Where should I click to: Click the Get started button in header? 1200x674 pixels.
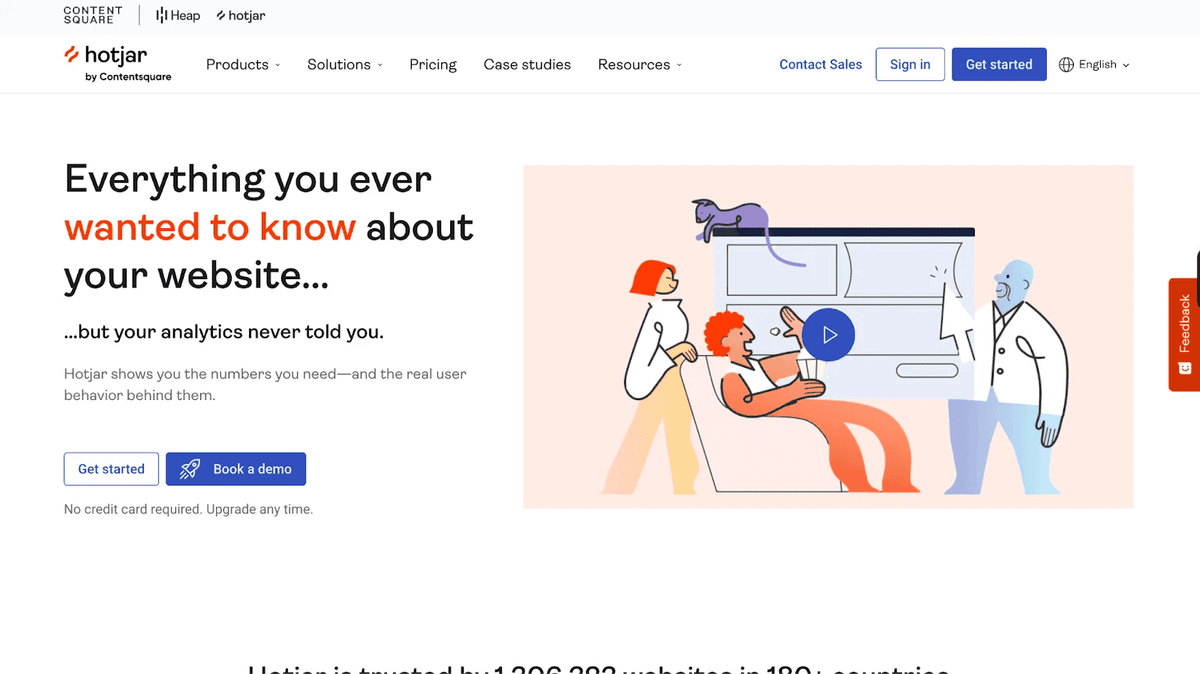tap(999, 64)
